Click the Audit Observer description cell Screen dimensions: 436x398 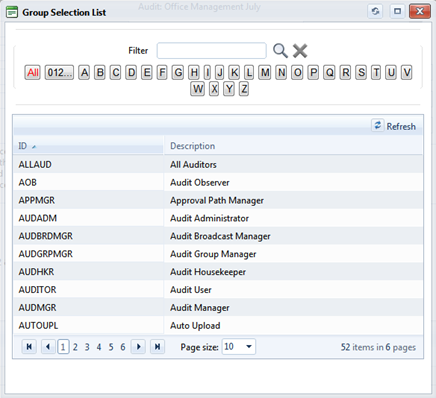coord(293,182)
